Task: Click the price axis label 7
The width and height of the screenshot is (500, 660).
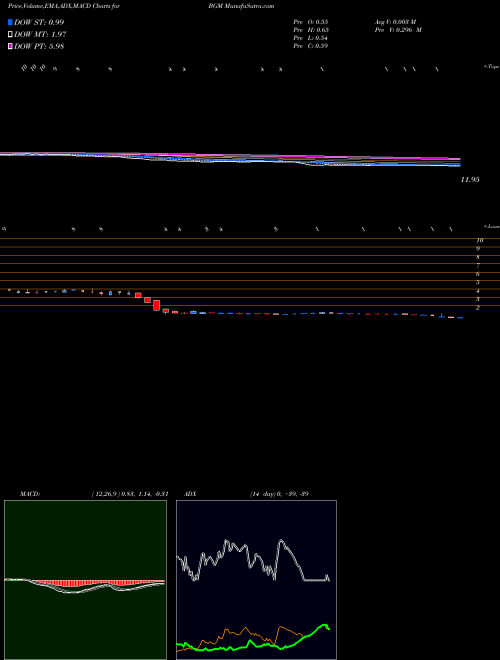Action: 478,266
